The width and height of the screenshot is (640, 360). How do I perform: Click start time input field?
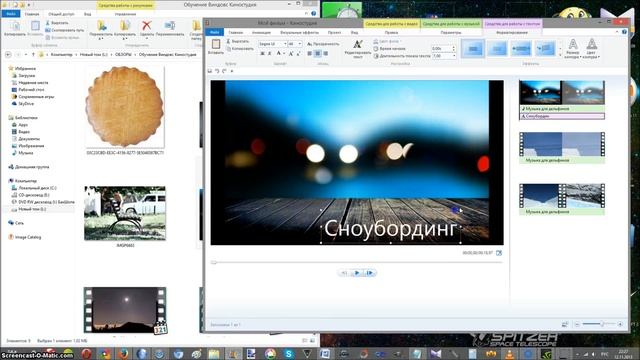[443, 49]
